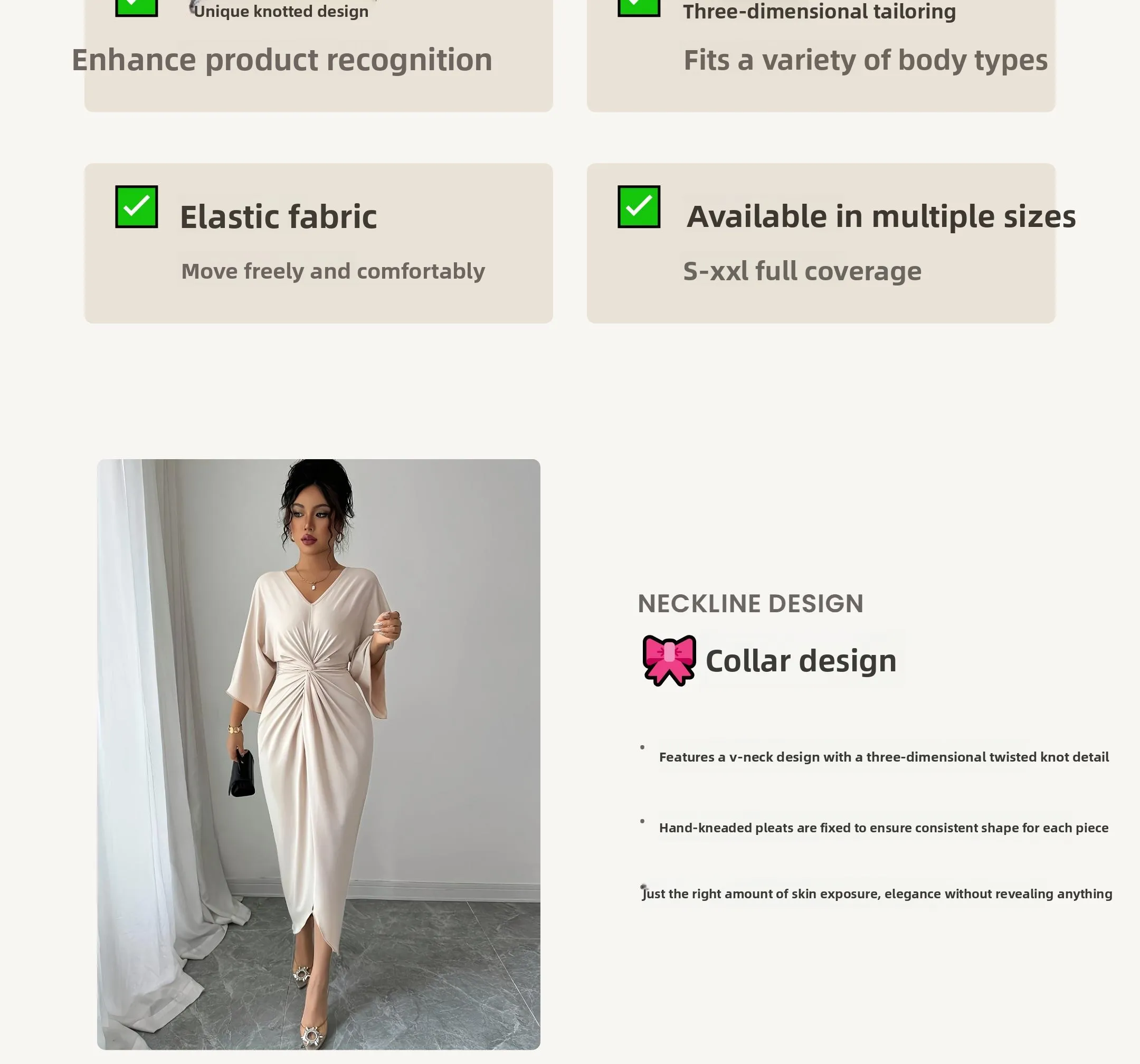The width and height of the screenshot is (1140, 1064).
Task: Select the Available in multiple sizes heading
Action: pyautogui.click(x=881, y=217)
